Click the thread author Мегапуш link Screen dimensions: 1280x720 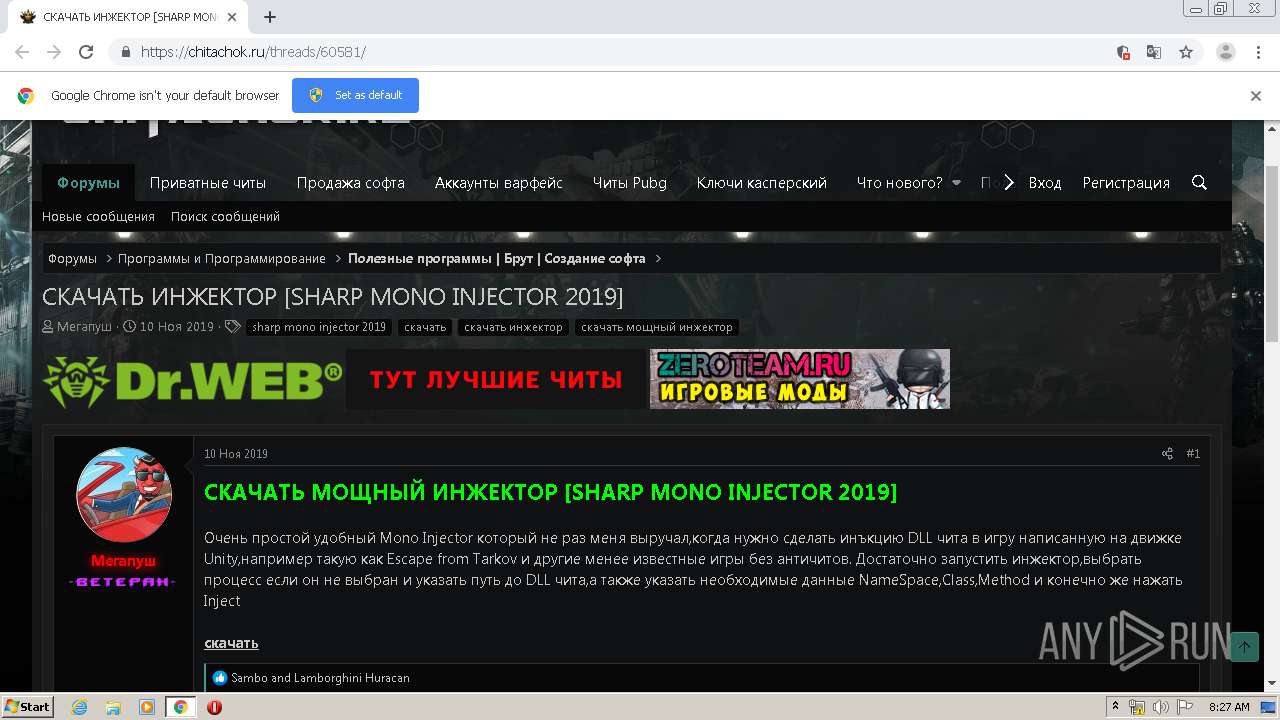[x=84, y=327]
